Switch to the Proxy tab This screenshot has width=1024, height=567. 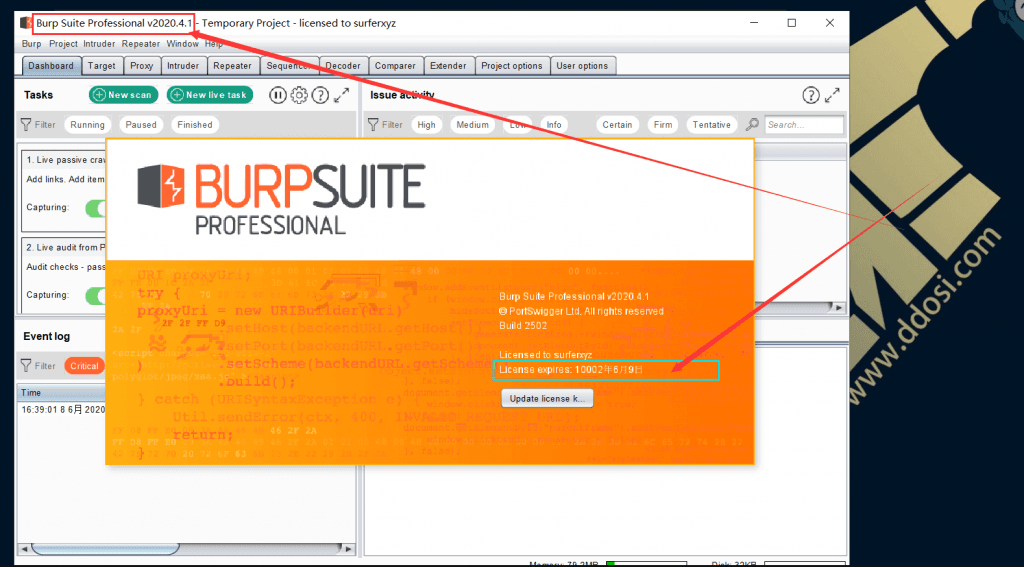(x=141, y=66)
